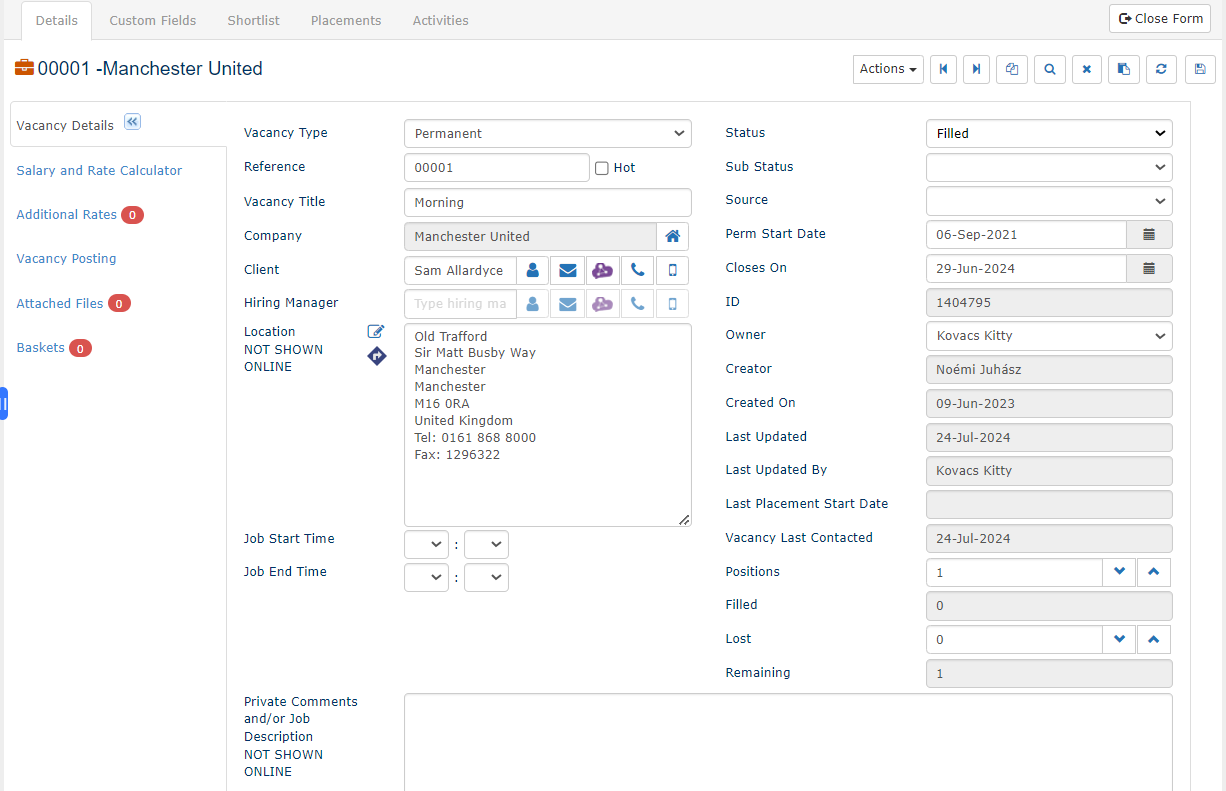The image size is (1226, 791).
Task: Email the client Sam Allardyce
Action: [x=568, y=270]
